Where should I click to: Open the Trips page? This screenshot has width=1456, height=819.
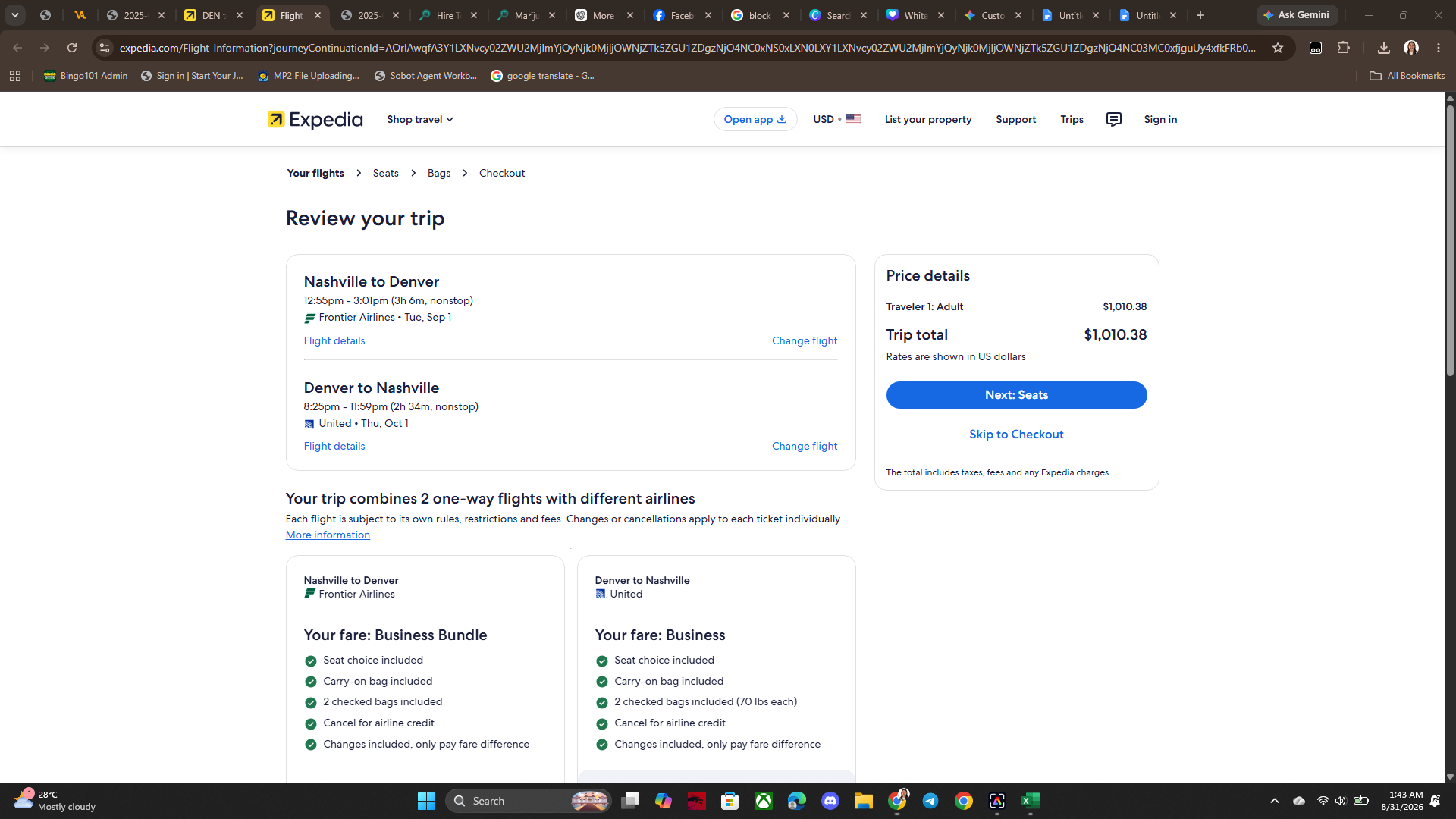point(1072,119)
